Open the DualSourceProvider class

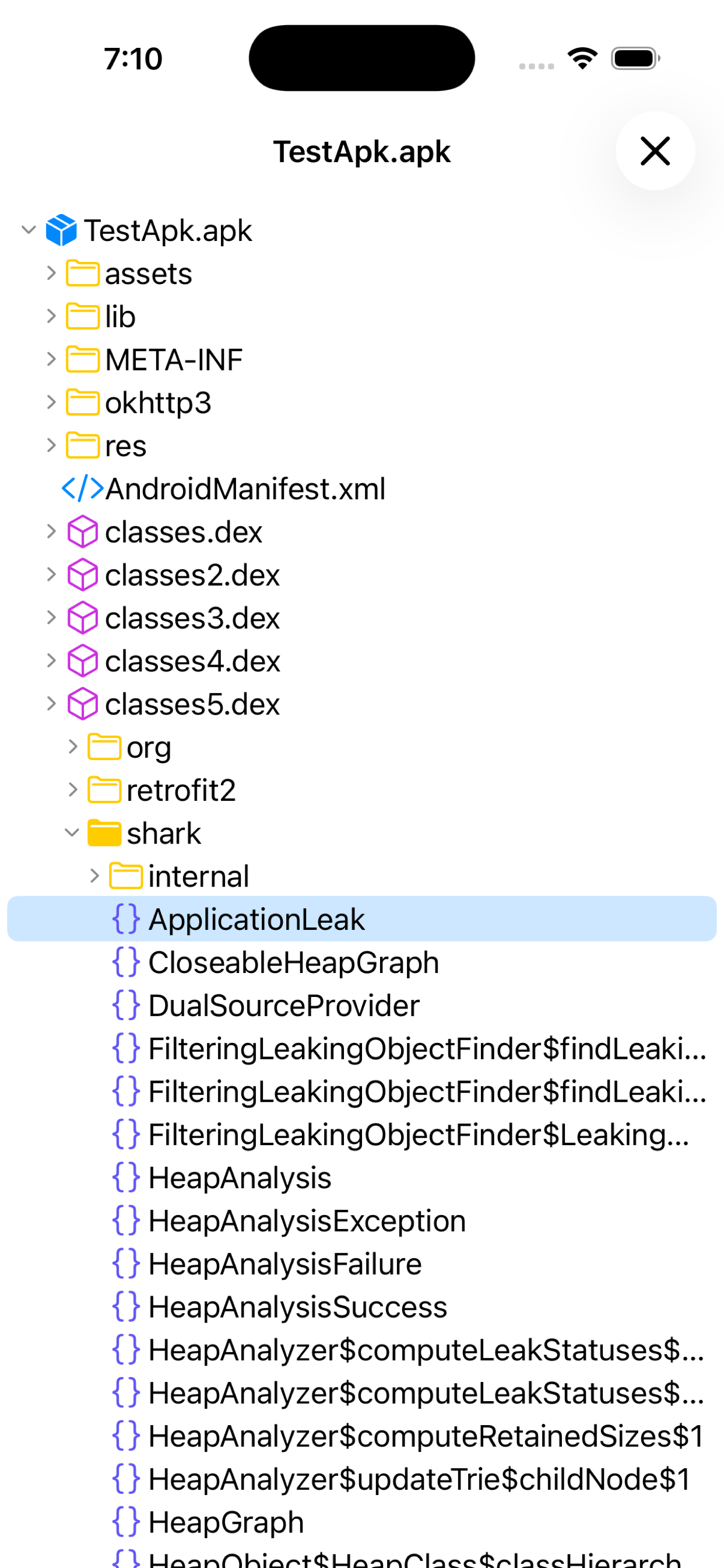(x=283, y=1006)
